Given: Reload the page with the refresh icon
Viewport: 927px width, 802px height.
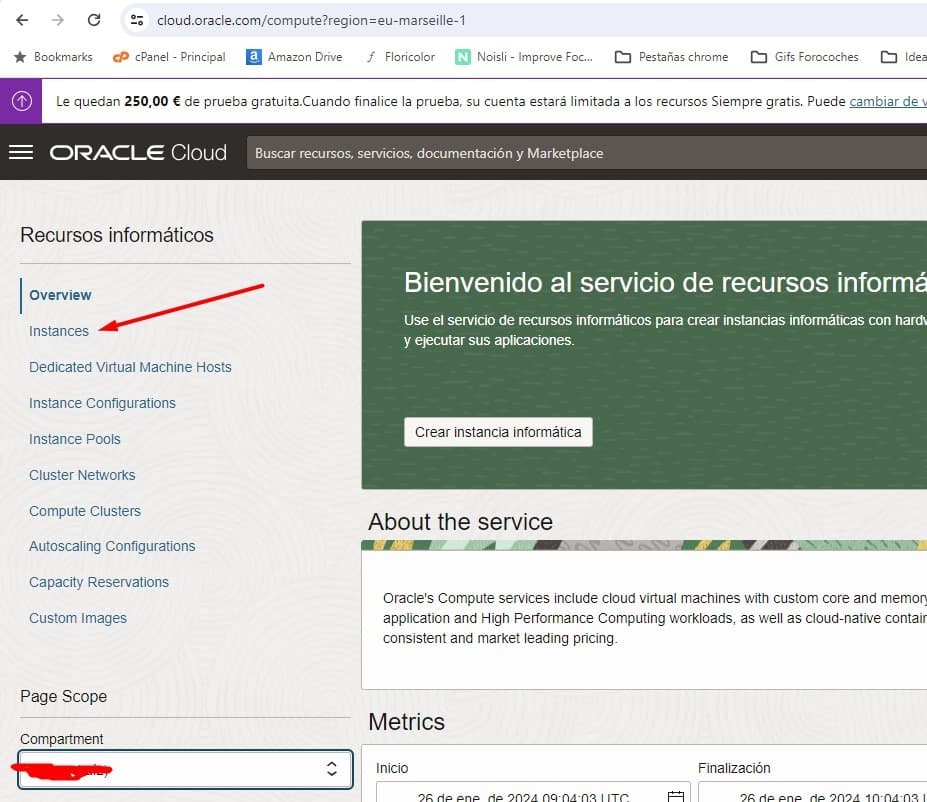Looking at the screenshot, I should click(x=94, y=20).
